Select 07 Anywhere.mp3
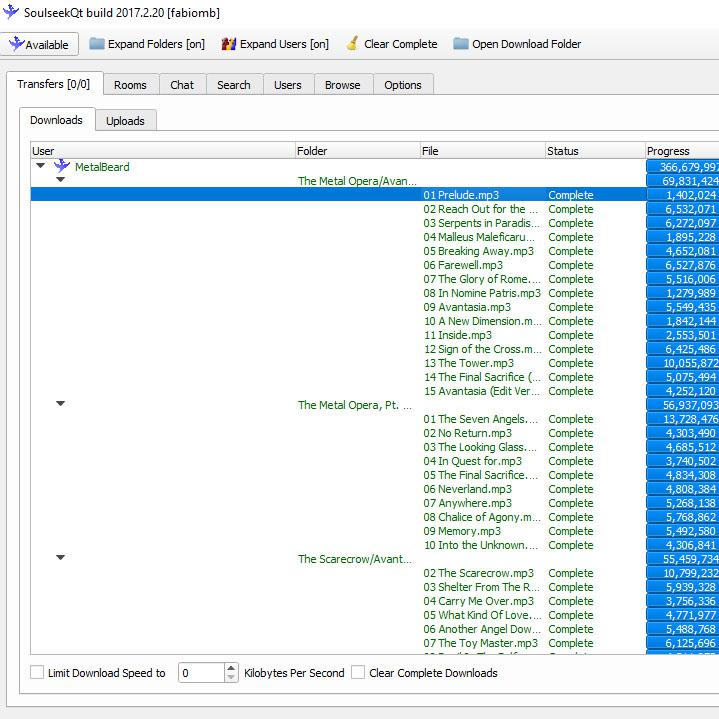 [x=468, y=503]
